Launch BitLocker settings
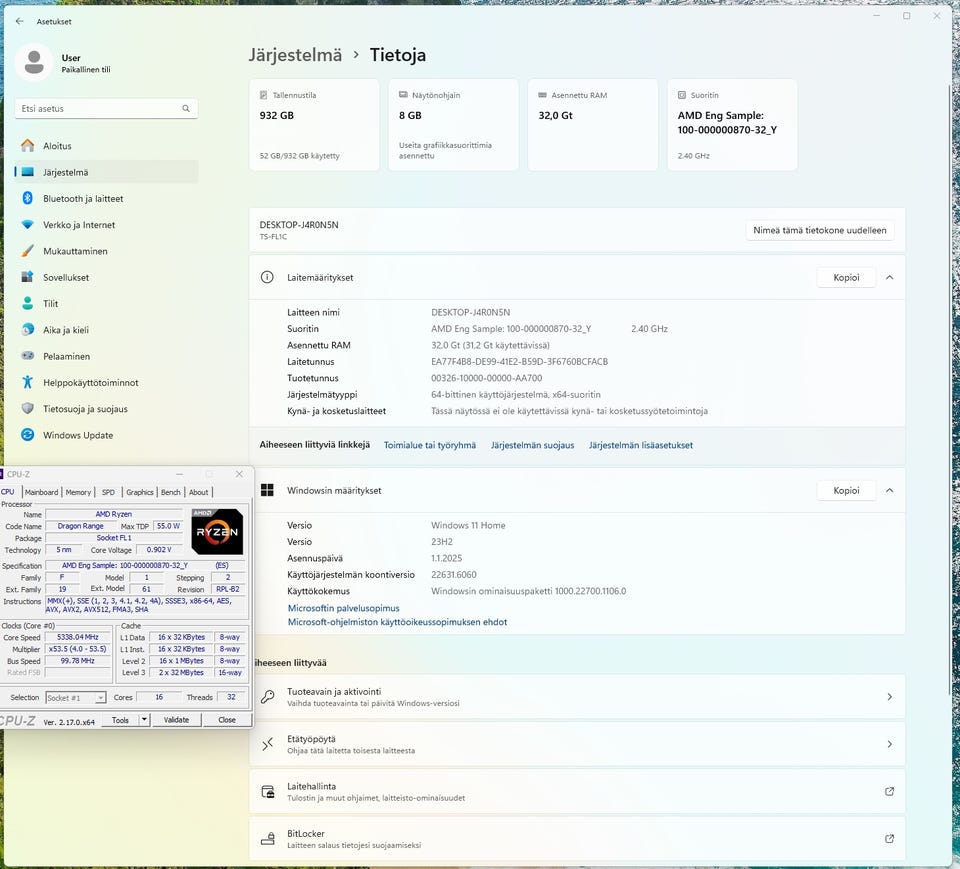Screen dimensions: 960x869 577,838
